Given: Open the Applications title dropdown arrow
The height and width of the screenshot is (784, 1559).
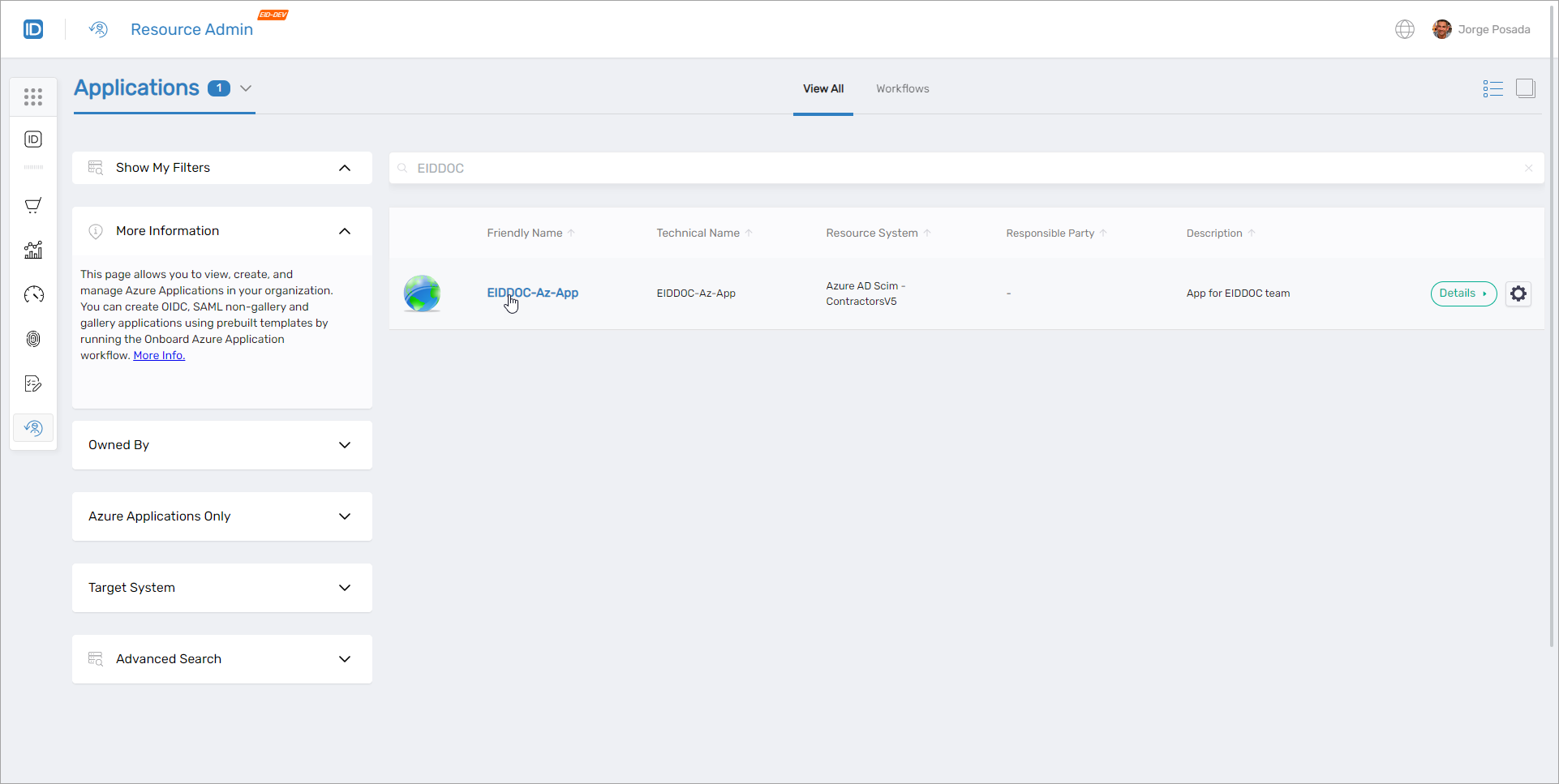Looking at the screenshot, I should (x=246, y=88).
